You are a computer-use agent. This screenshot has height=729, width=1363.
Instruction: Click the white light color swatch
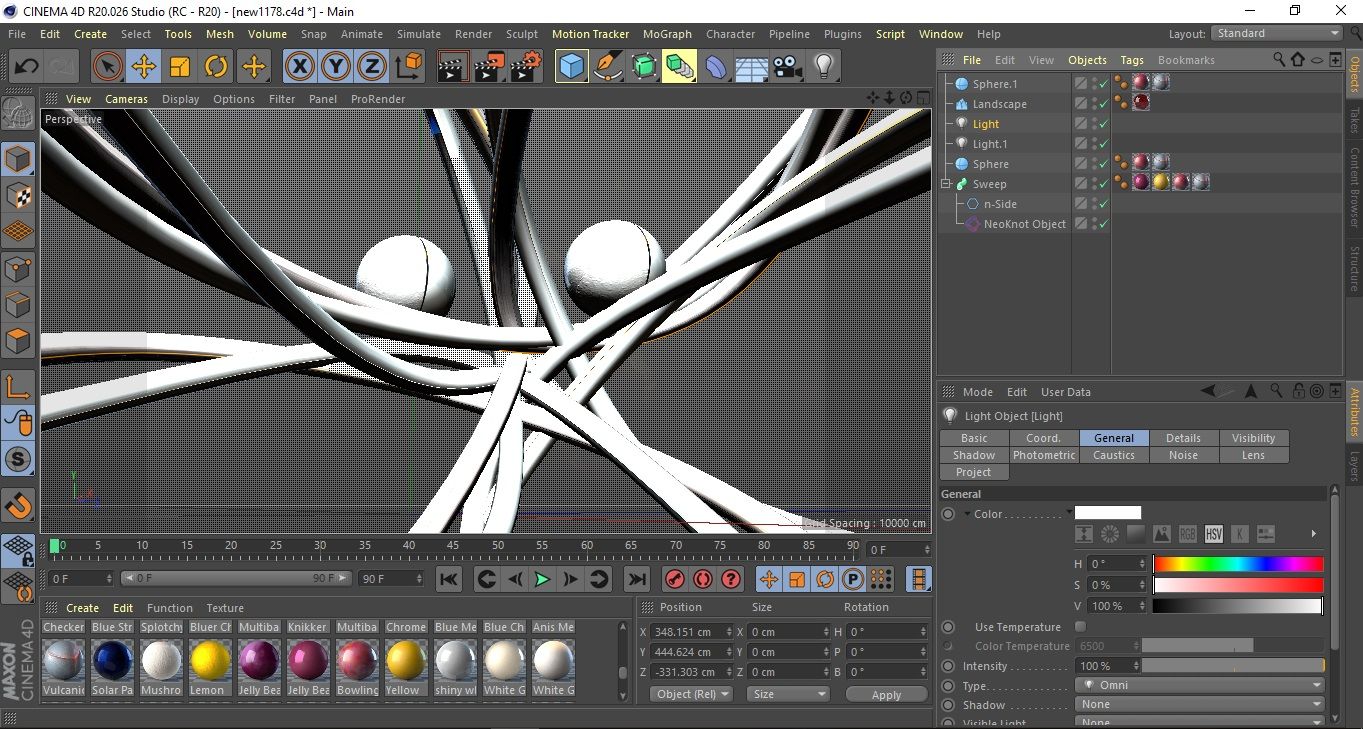coord(1108,513)
